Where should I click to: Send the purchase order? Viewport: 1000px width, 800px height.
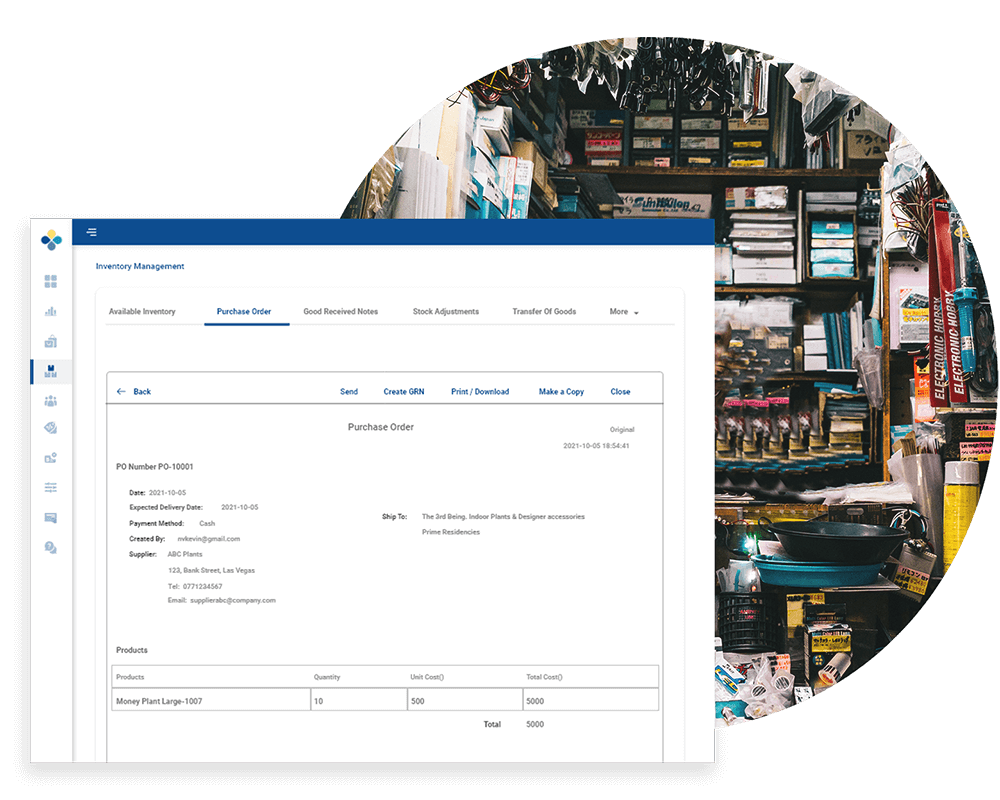click(x=349, y=392)
